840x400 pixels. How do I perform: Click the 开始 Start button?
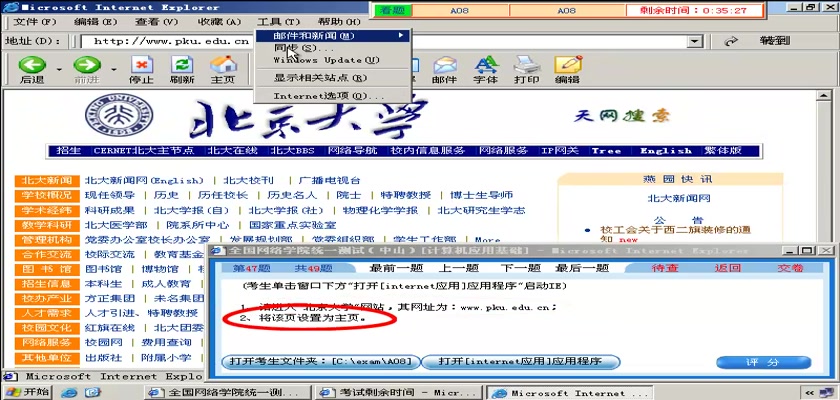coord(26,392)
